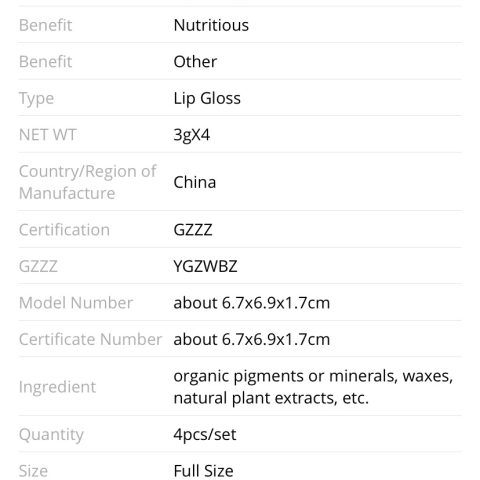The width and height of the screenshot is (480, 480).
Task: Select the Country/Region of Manufacture label
Action: [x=87, y=182]
